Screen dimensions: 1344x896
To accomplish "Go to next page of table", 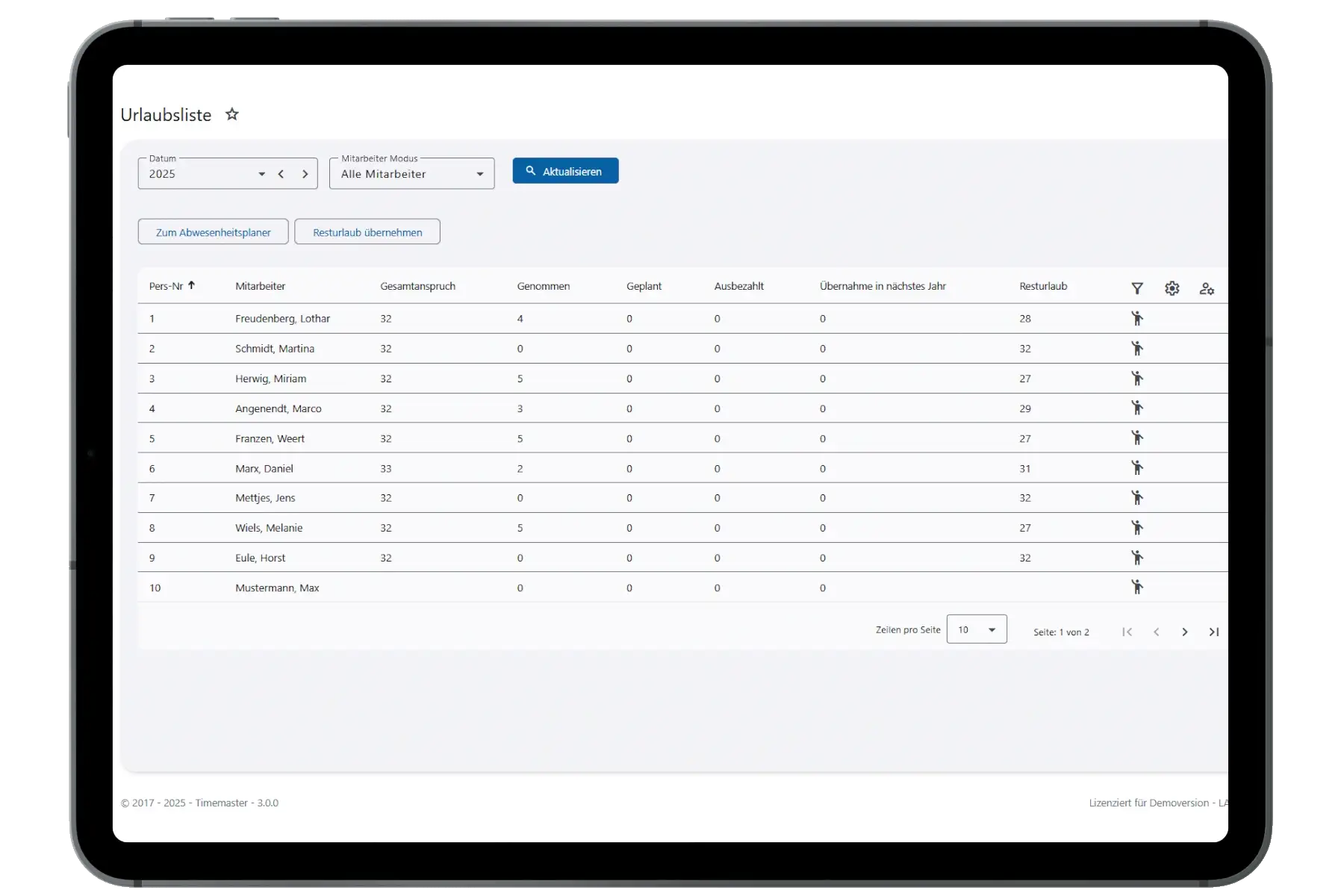I will click(x=1185, y=632).
